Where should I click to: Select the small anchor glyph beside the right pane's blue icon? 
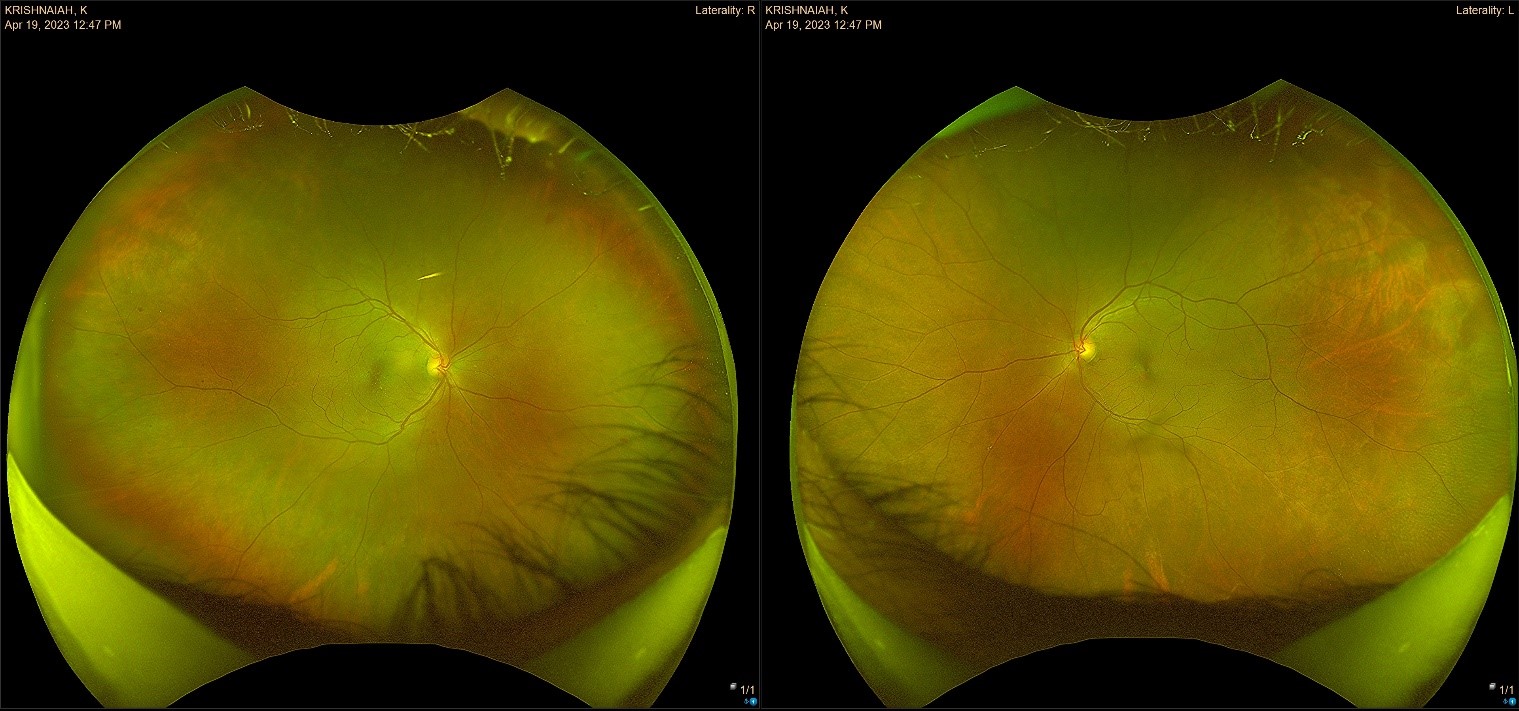[746, 701]
